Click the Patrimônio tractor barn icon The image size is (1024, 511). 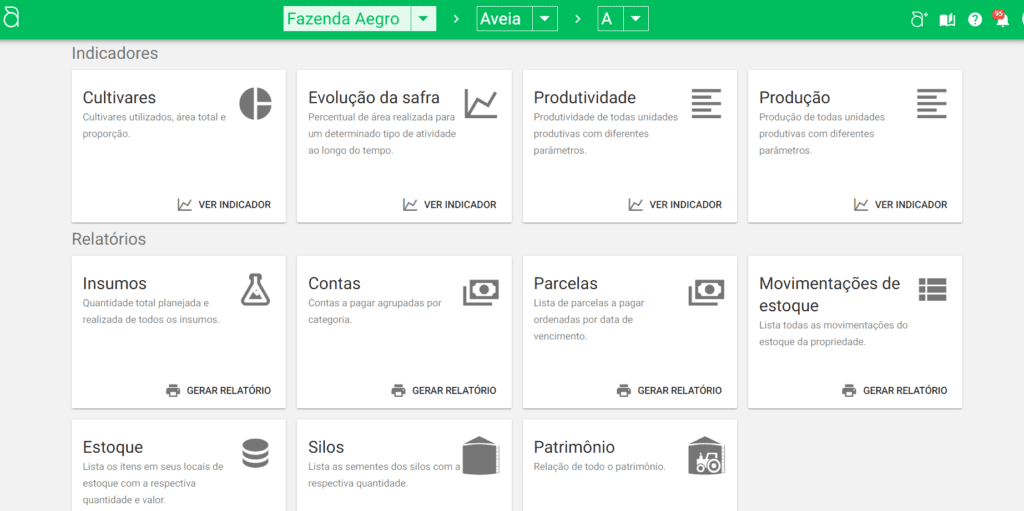[x=706, y=455]
